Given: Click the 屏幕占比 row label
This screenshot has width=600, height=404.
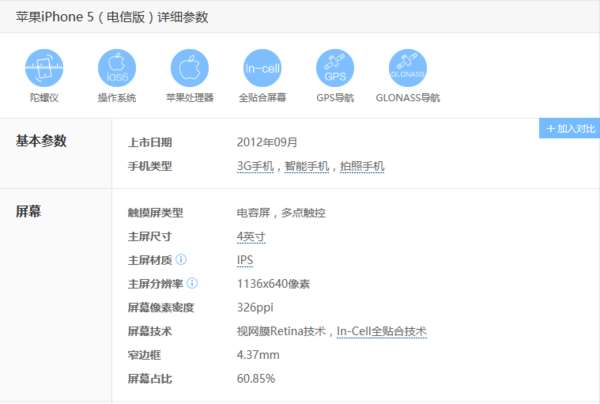Looking at the screenshot, I should click(150, 379).
